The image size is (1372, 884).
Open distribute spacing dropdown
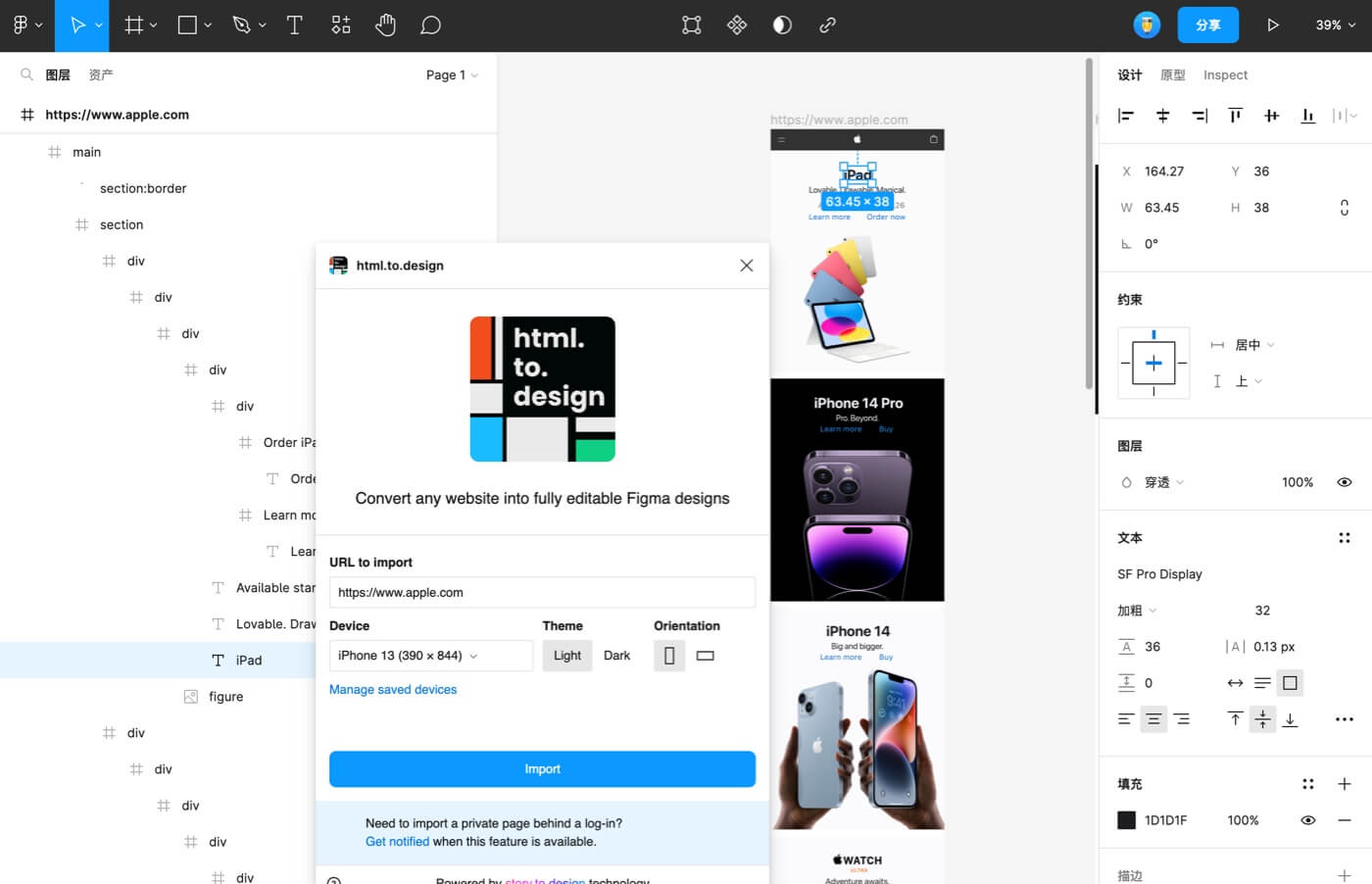point(1345,116)
